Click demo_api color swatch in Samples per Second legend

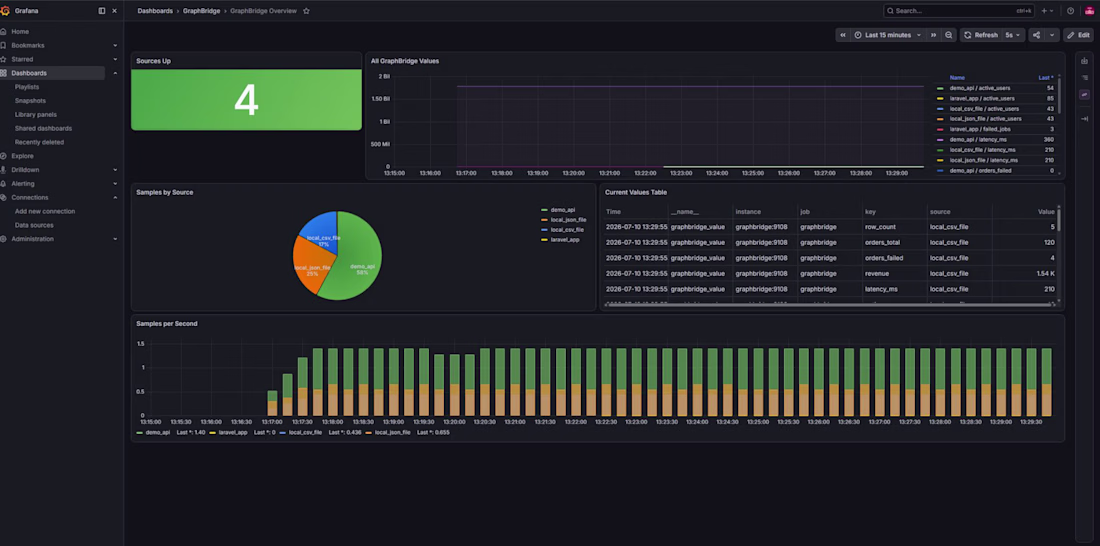pyautogui.click(x=140, y=432)
